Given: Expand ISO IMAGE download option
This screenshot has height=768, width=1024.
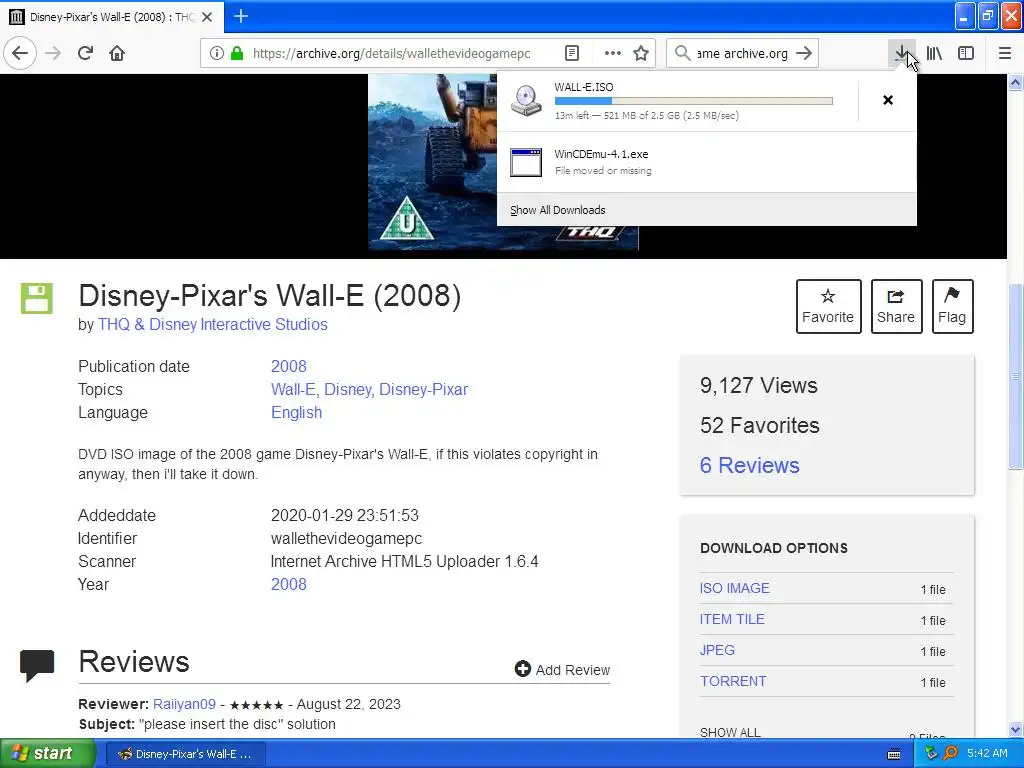Looking at the screenshot, I should click(735, 588).
